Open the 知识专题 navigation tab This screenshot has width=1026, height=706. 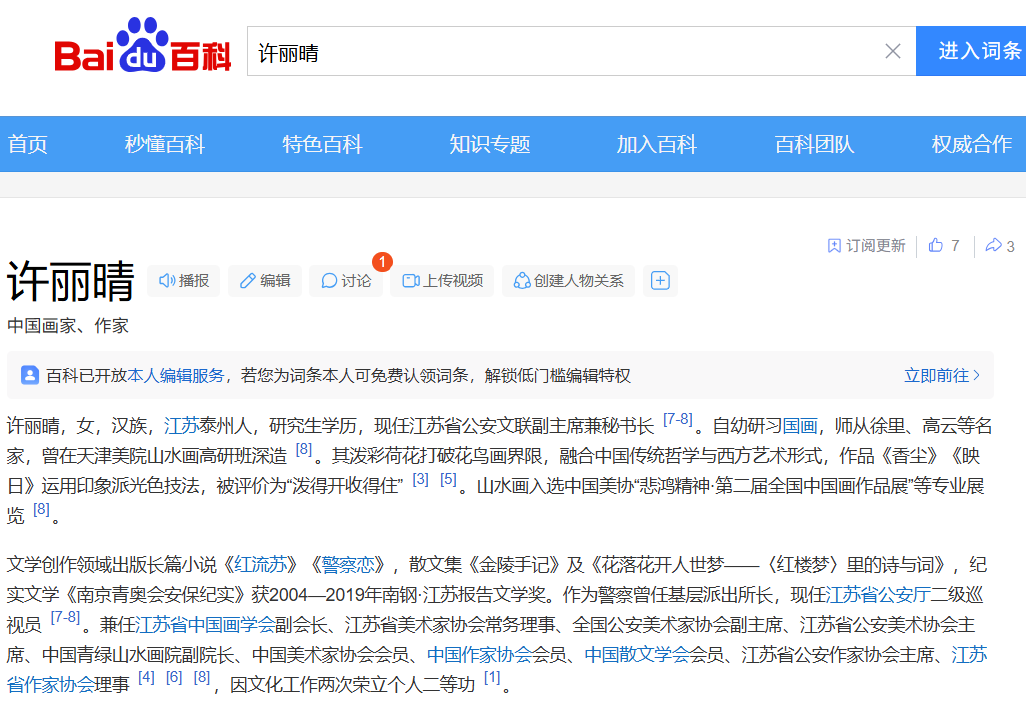point(489,144)
